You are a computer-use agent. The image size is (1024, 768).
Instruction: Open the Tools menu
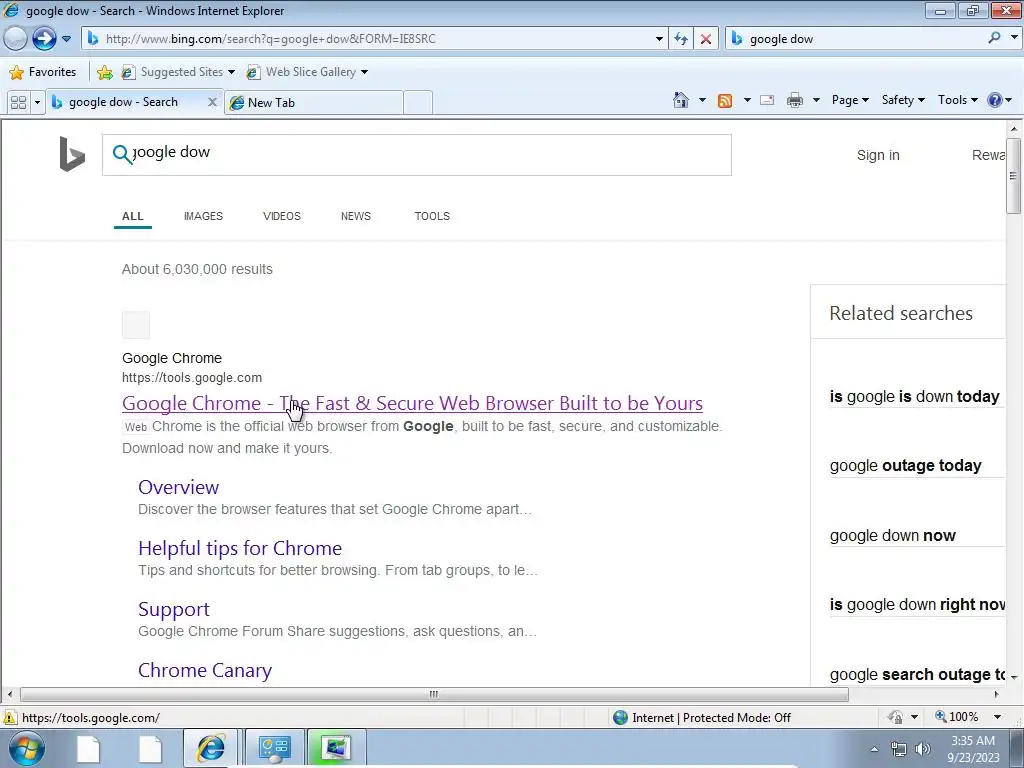pyautogui.click(x=957, y=100)
